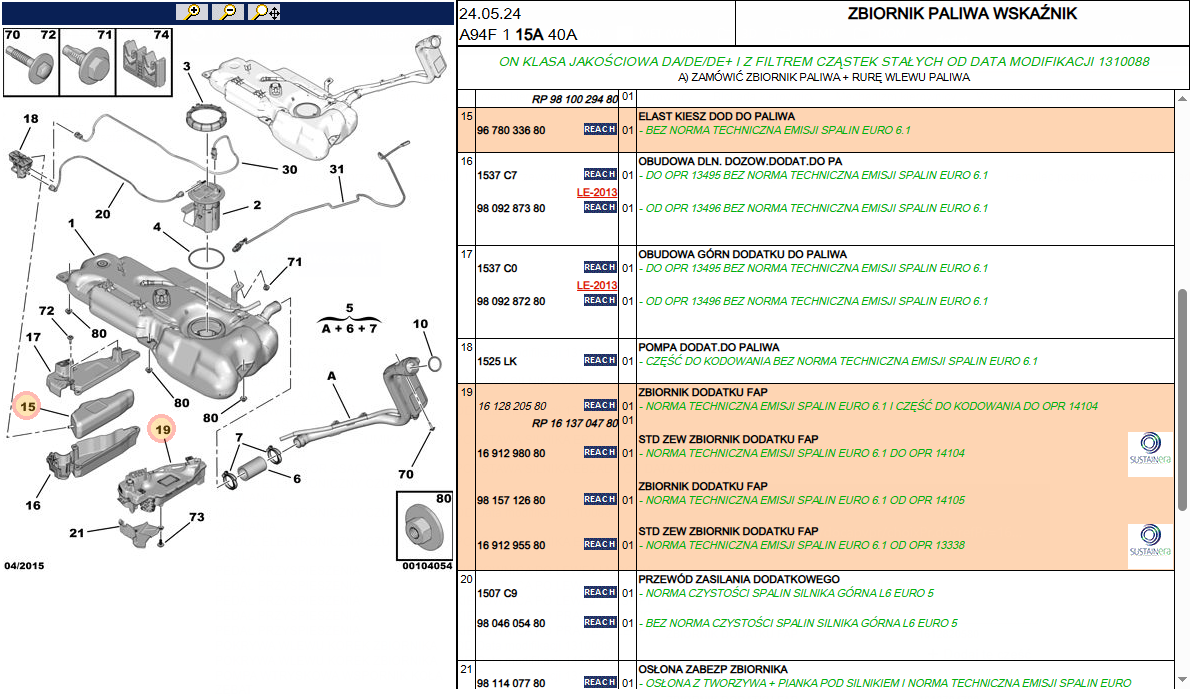Select diagram callout 31

pos(337,169)
